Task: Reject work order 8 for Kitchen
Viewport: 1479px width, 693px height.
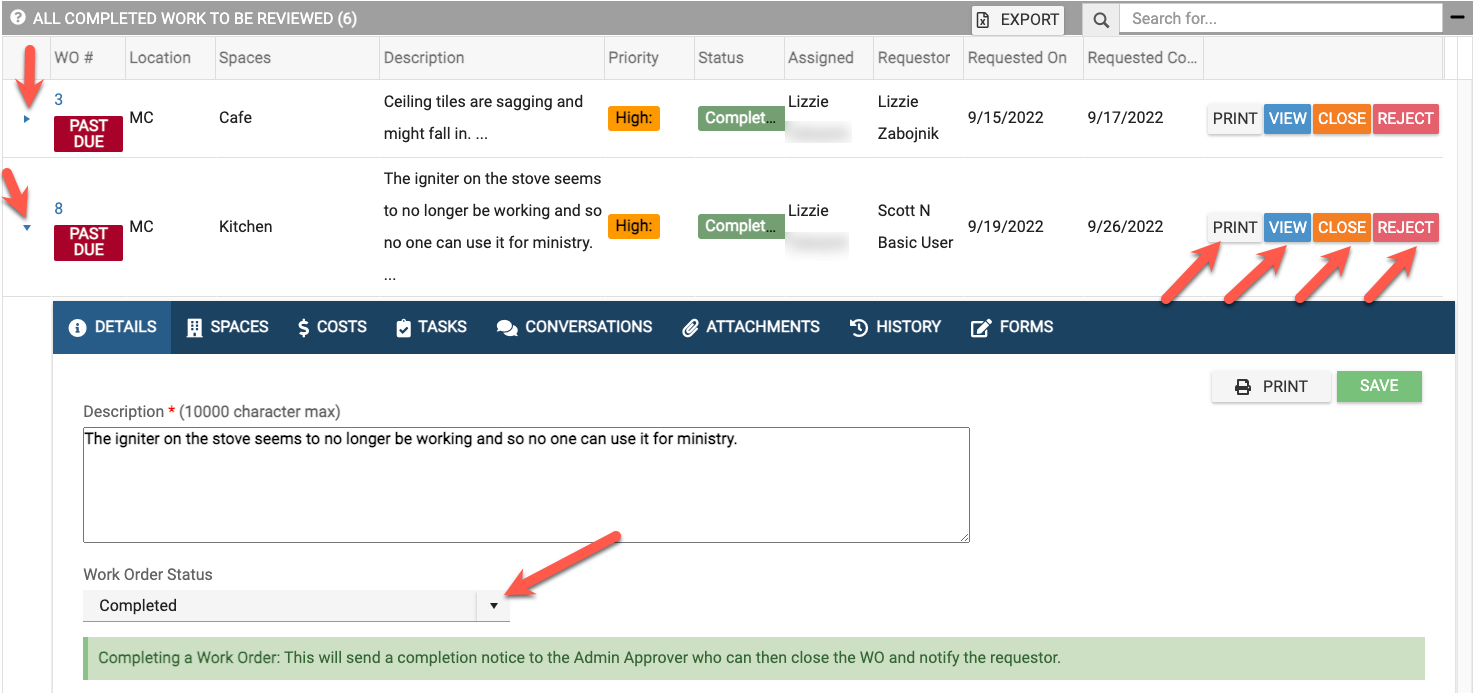Action: 1405,227
